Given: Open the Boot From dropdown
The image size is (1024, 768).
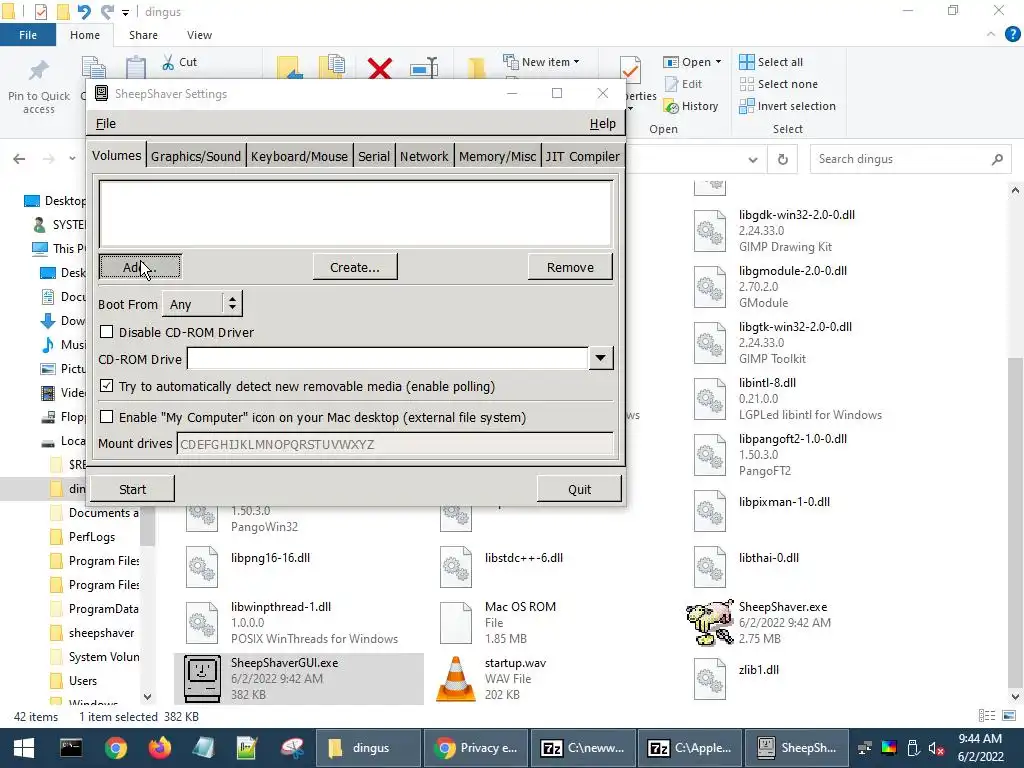Looking at the screenshot, I should click(202, 304).
